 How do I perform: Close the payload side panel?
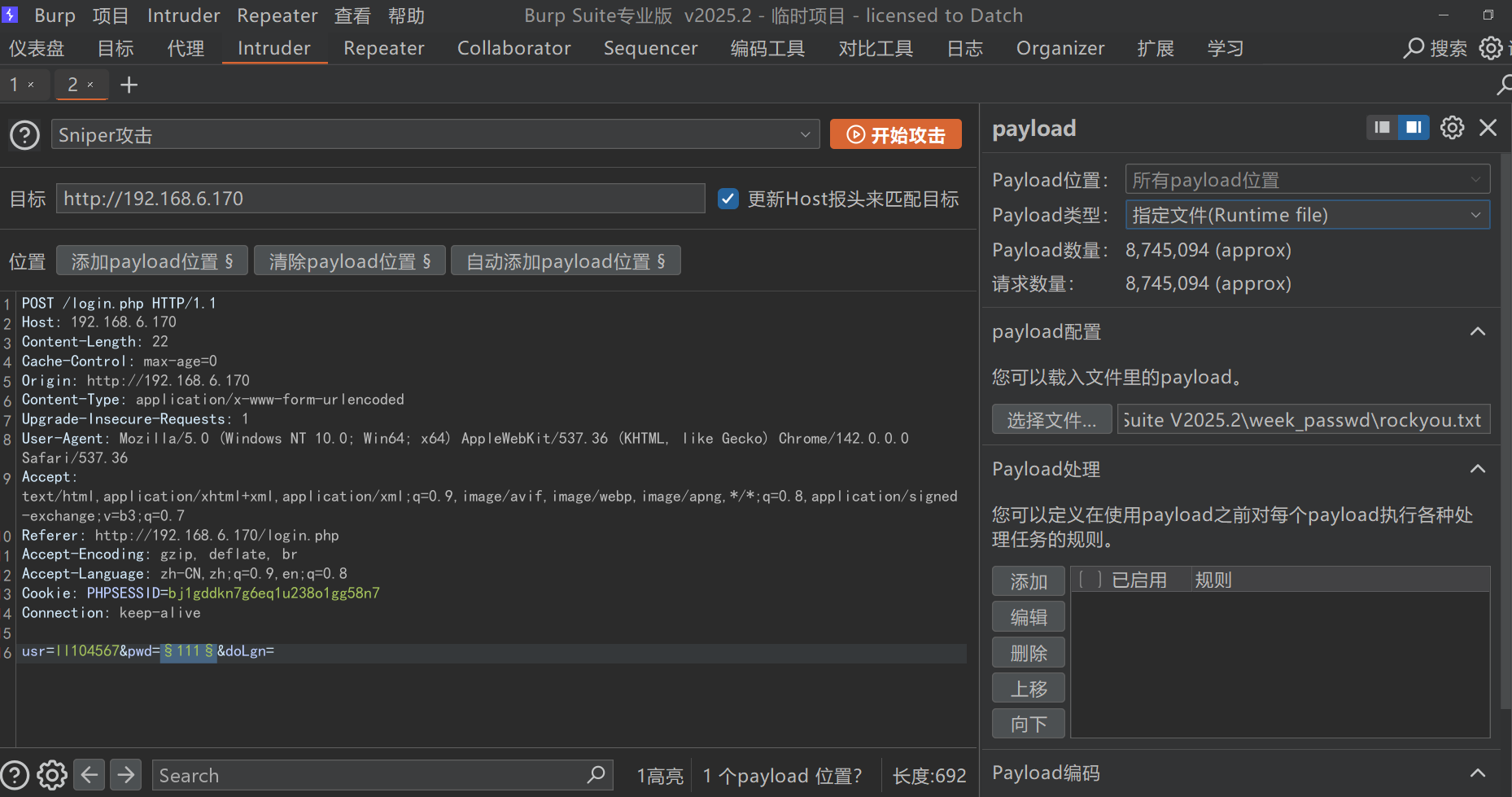[x=1488, y=128]
